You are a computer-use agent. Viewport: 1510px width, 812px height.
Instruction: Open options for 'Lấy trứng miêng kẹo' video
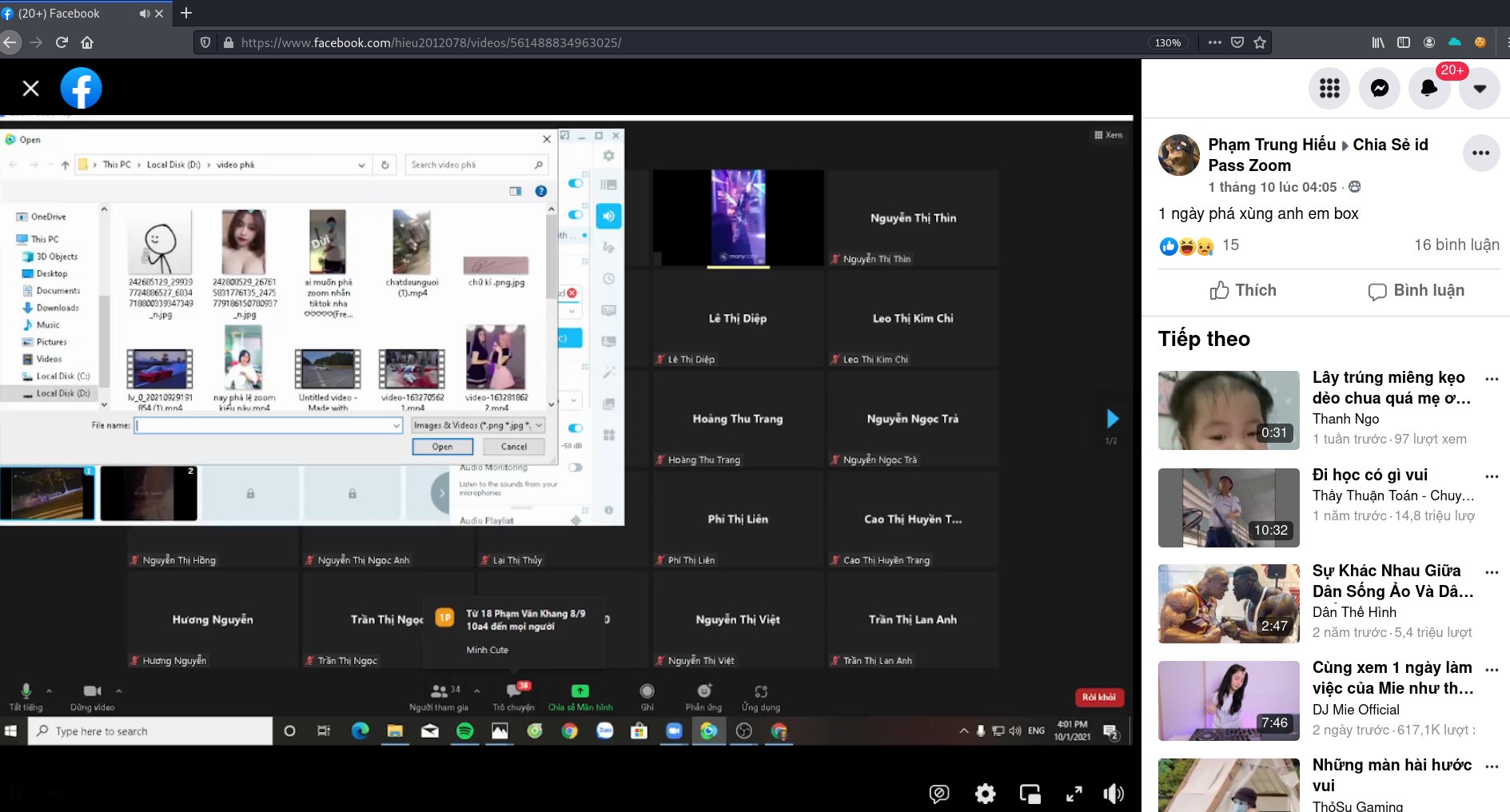(x=1492, y=379)
